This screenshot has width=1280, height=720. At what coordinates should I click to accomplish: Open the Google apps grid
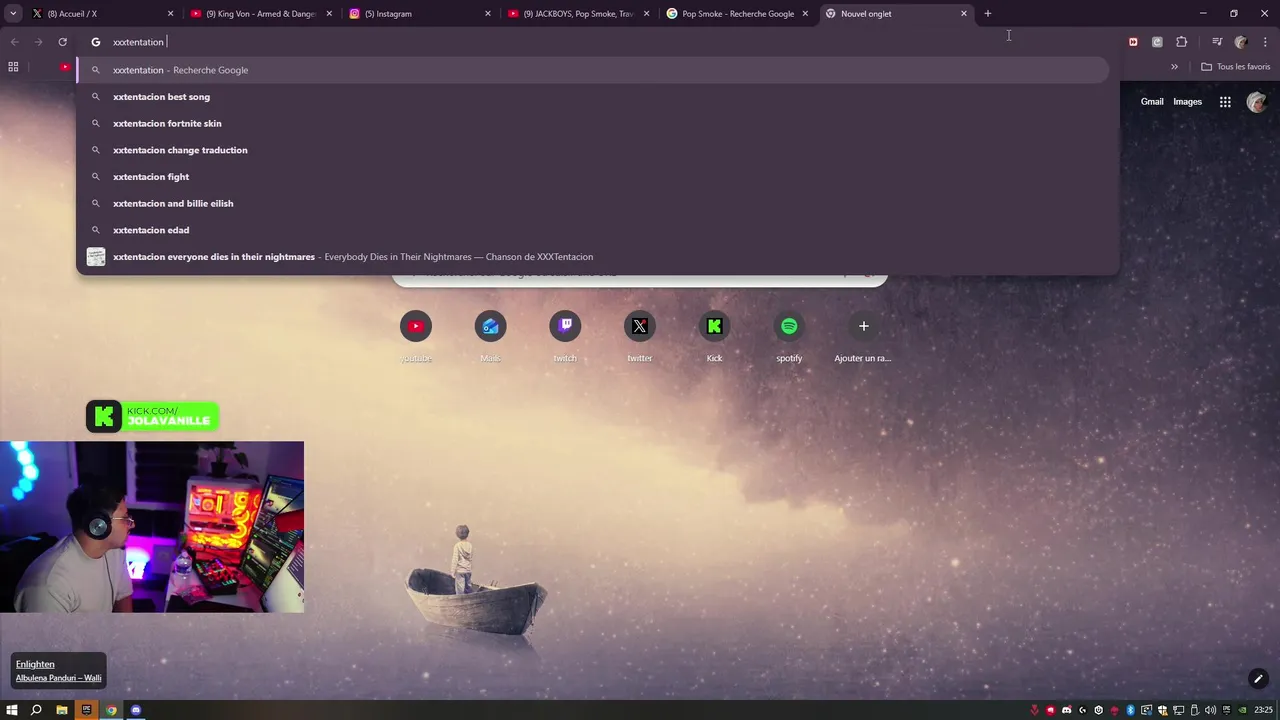tap(1225, 101)
